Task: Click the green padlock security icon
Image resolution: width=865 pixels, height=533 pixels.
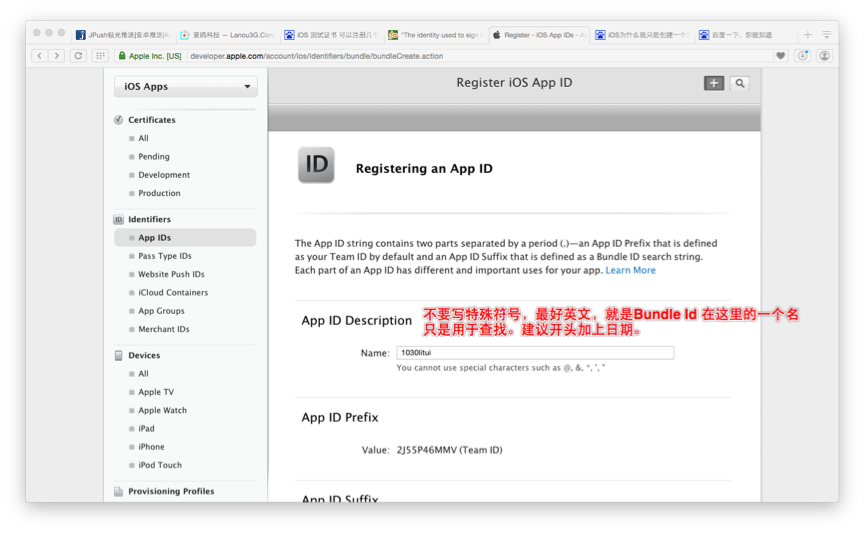Action: pos(122,56)
